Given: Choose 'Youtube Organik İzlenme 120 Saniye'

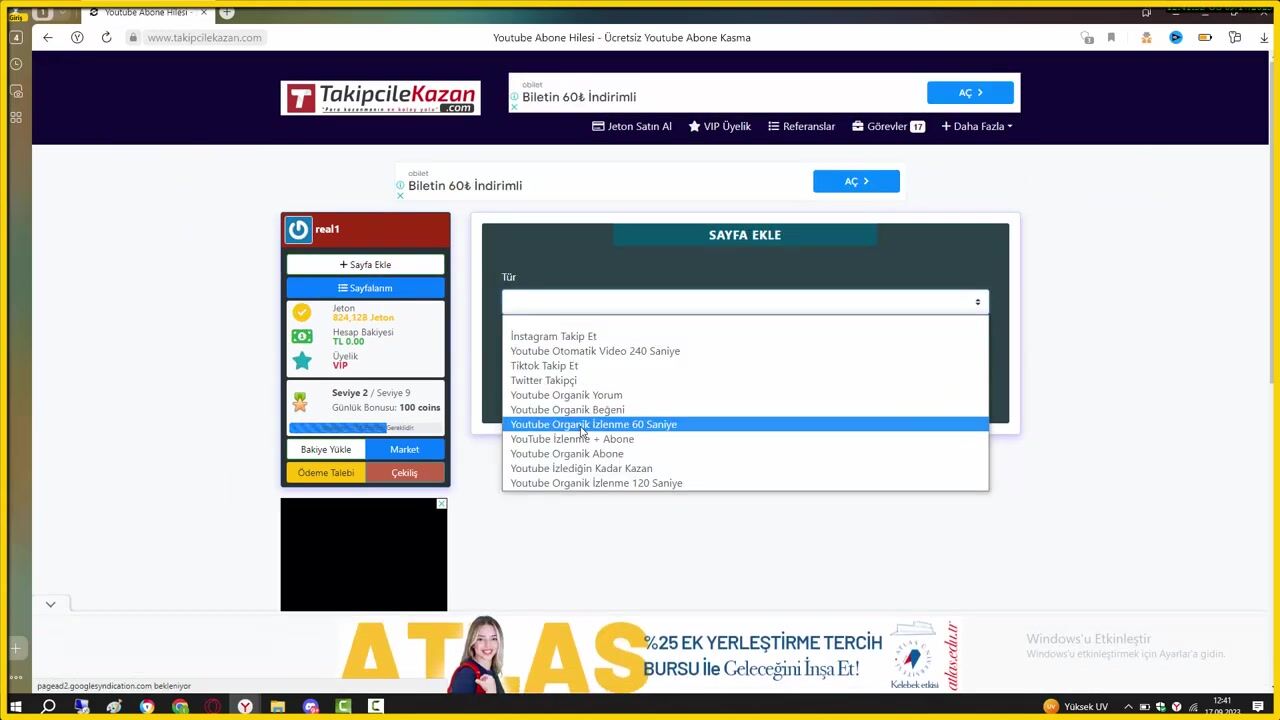Looking at the screenshot, I should (745, 483).
